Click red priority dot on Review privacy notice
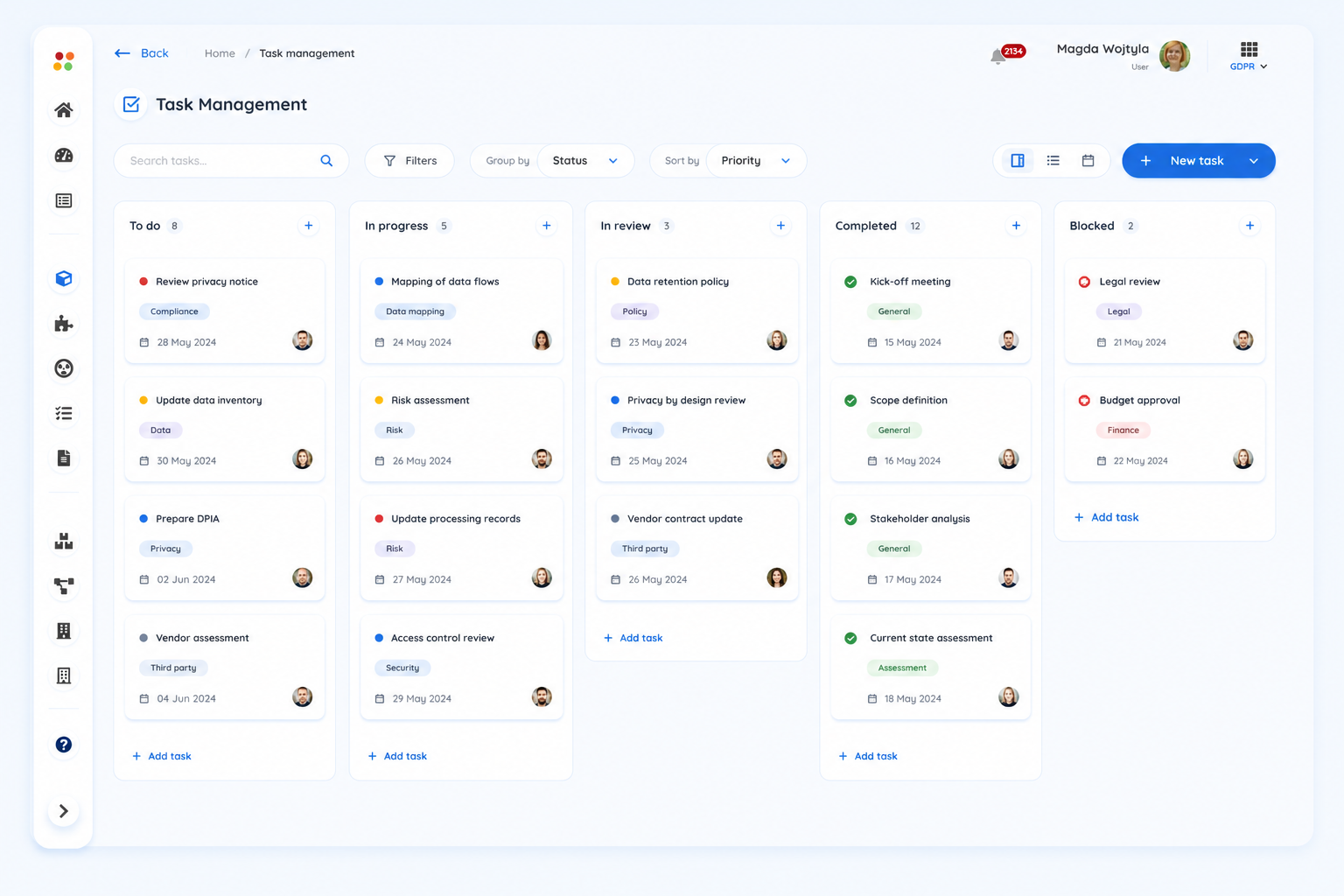The width and height of the screenshot is (1344, 896). click(x=143, y=282)
